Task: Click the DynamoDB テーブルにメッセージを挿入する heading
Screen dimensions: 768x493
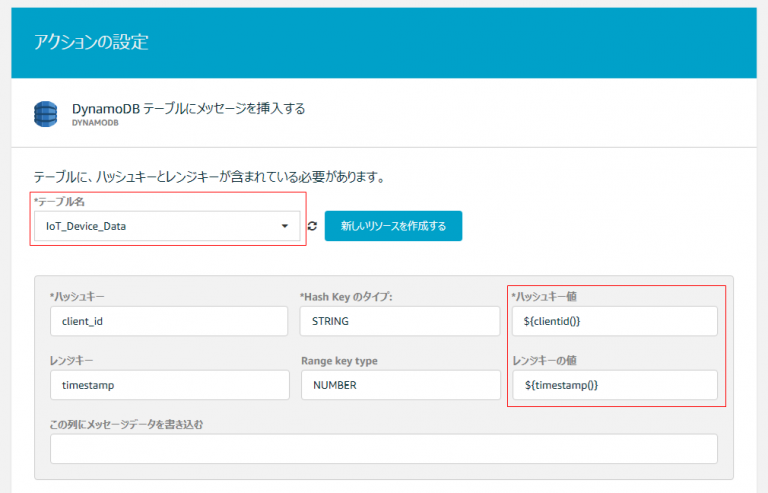Action: click(189, 108)
